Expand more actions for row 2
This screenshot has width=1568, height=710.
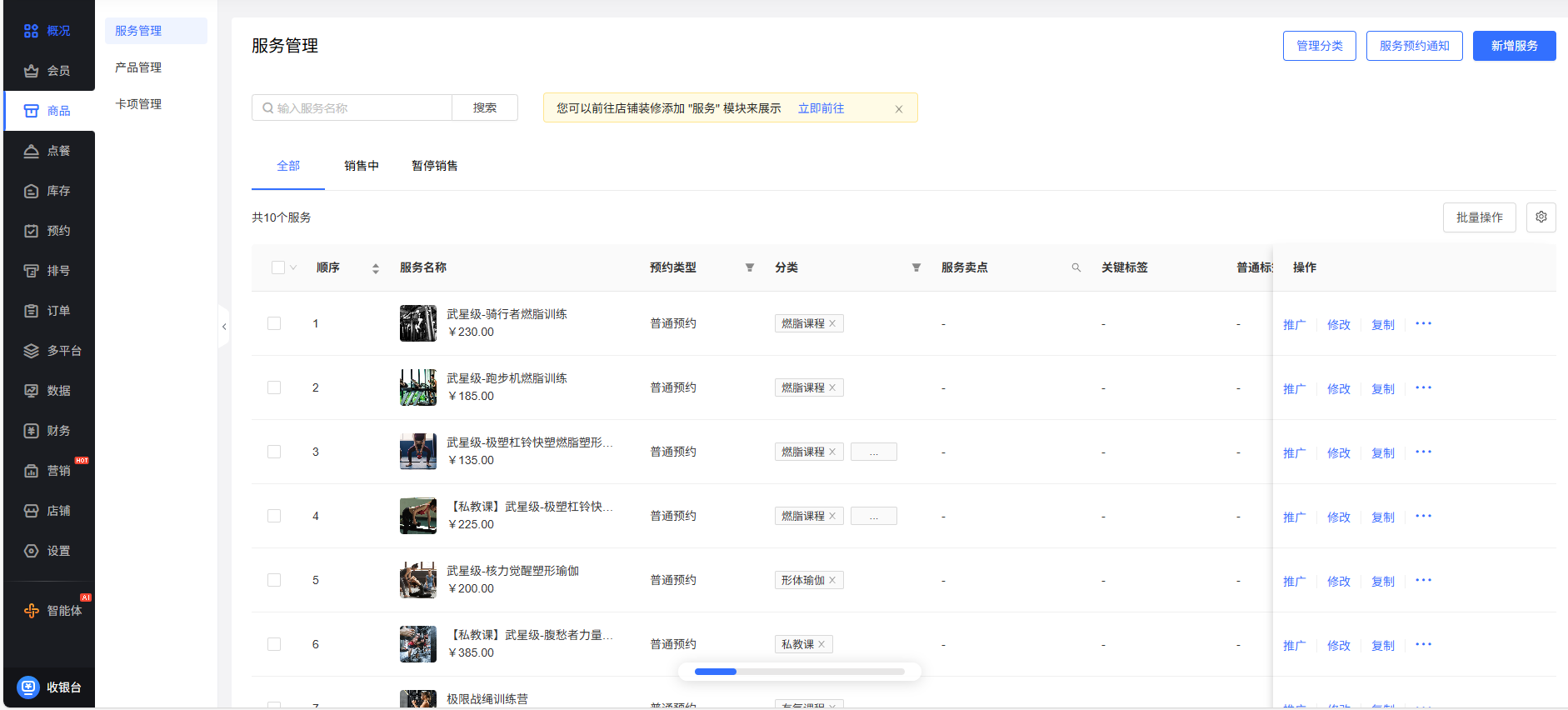pyautogui.click(x=1423, y=387)
